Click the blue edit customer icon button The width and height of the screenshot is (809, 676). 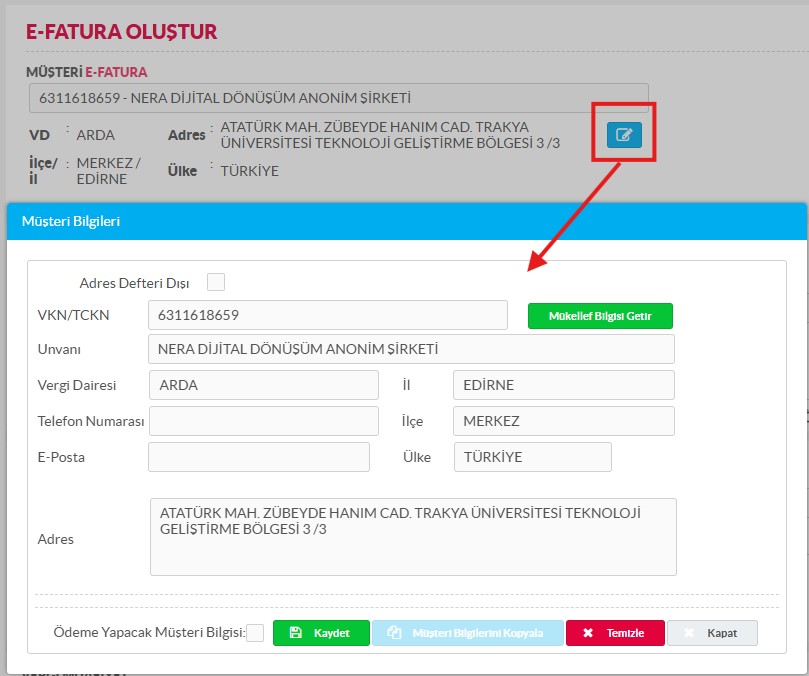click(x=624, y=135)
